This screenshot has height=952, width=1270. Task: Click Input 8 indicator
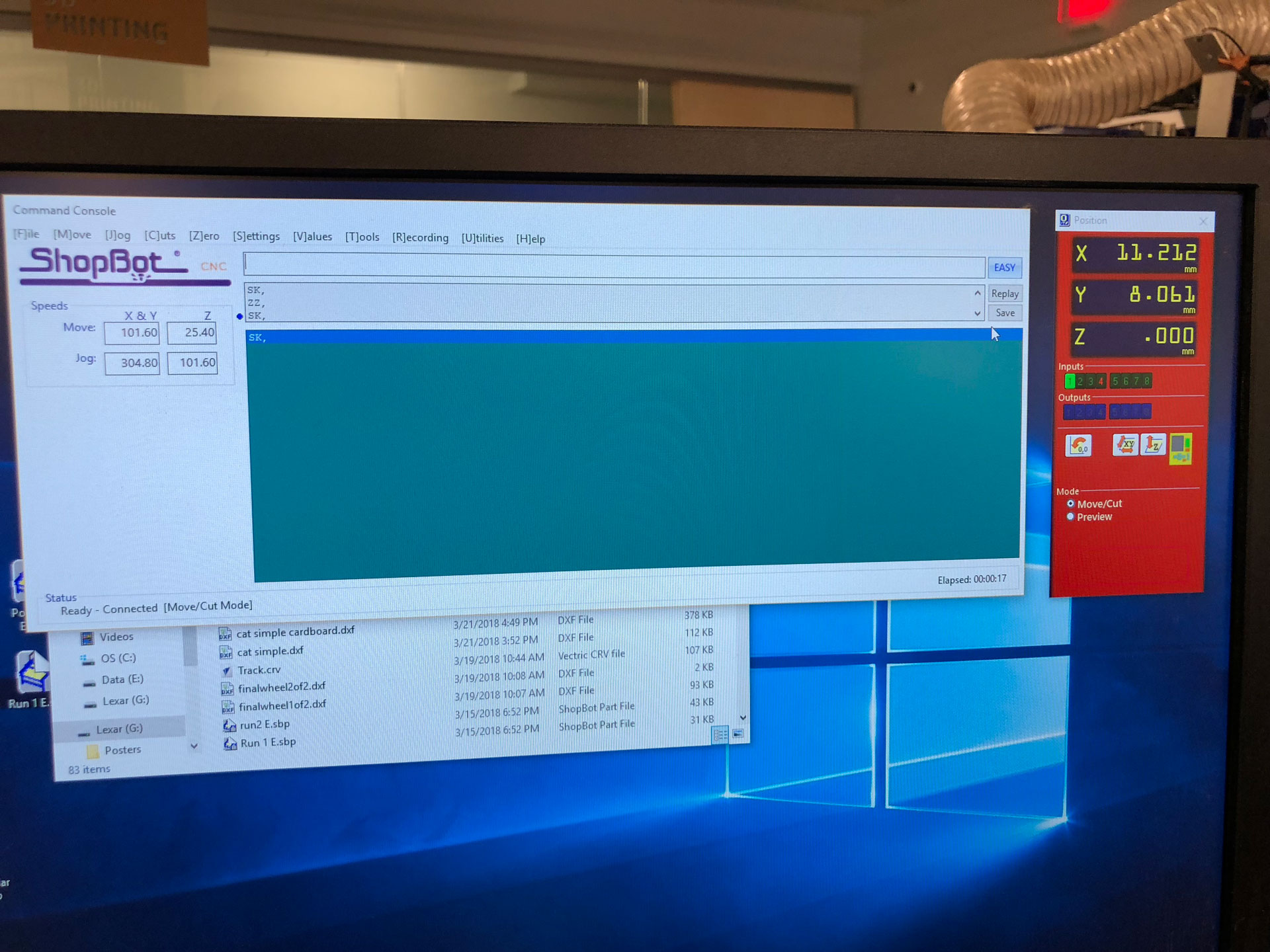coord(1146,381)
